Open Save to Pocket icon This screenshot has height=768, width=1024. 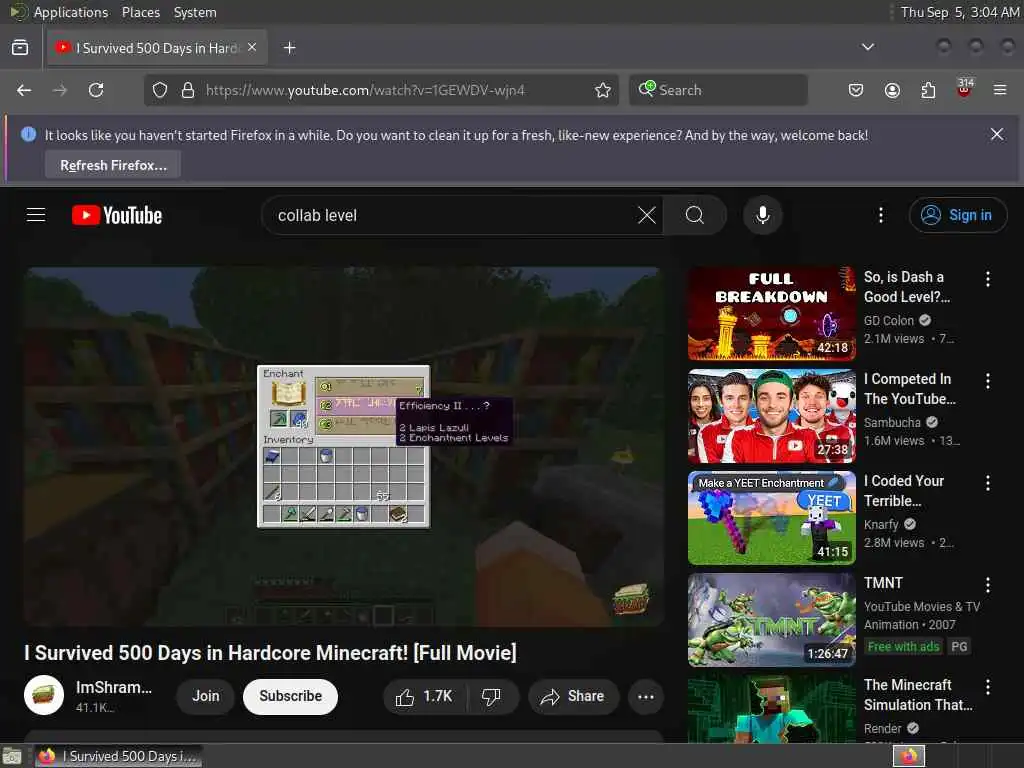[x=856, y=90]
